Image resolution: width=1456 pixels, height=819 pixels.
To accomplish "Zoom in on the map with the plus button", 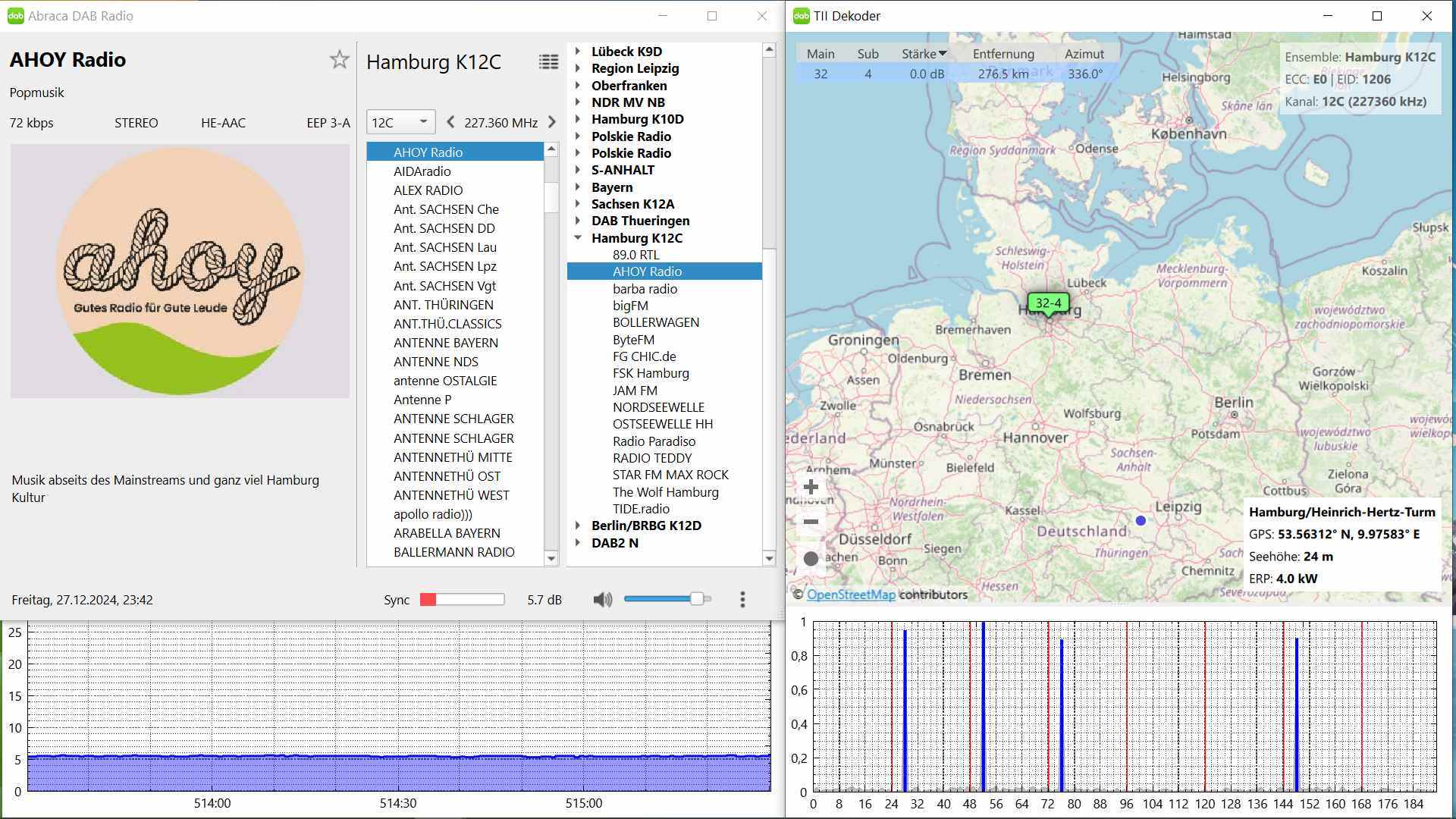I will [811, 487].
